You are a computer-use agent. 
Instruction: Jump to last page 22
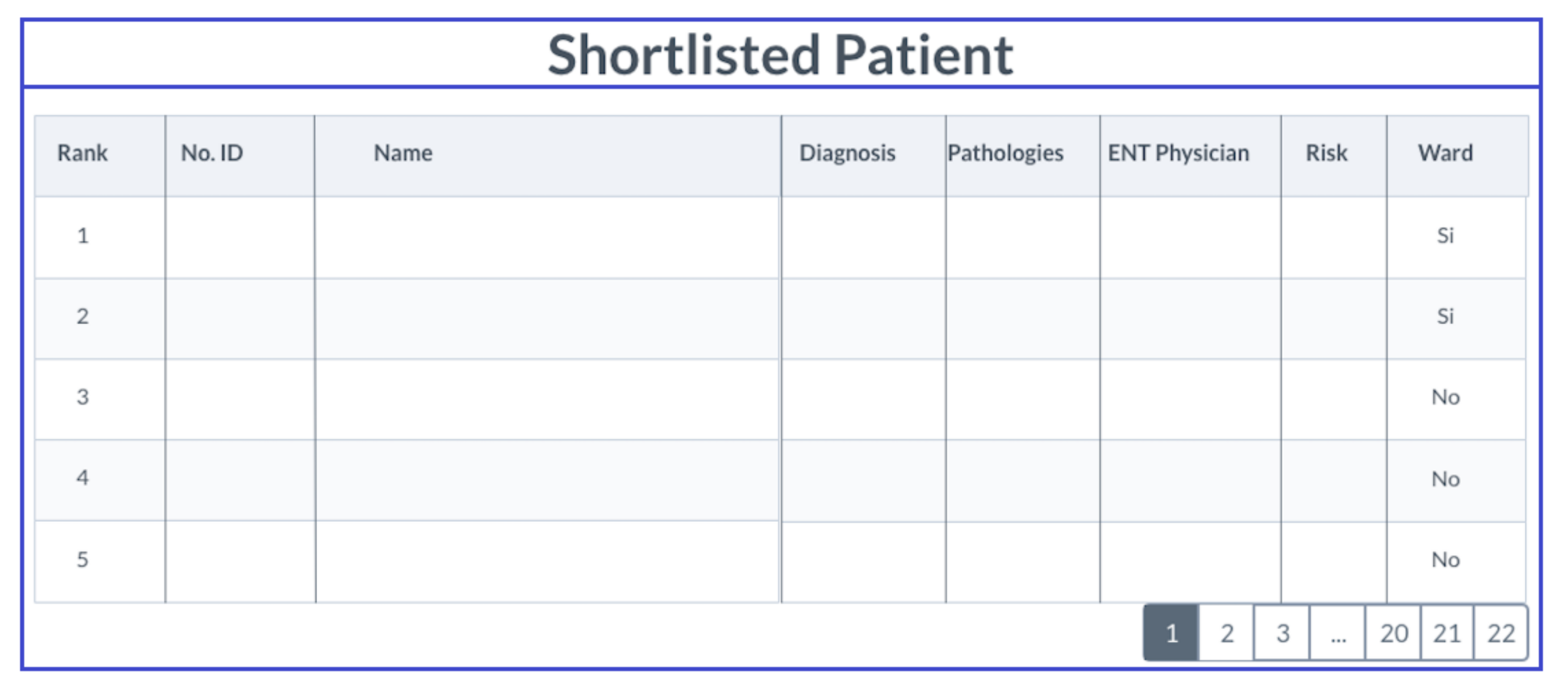tap(1501, 633)
